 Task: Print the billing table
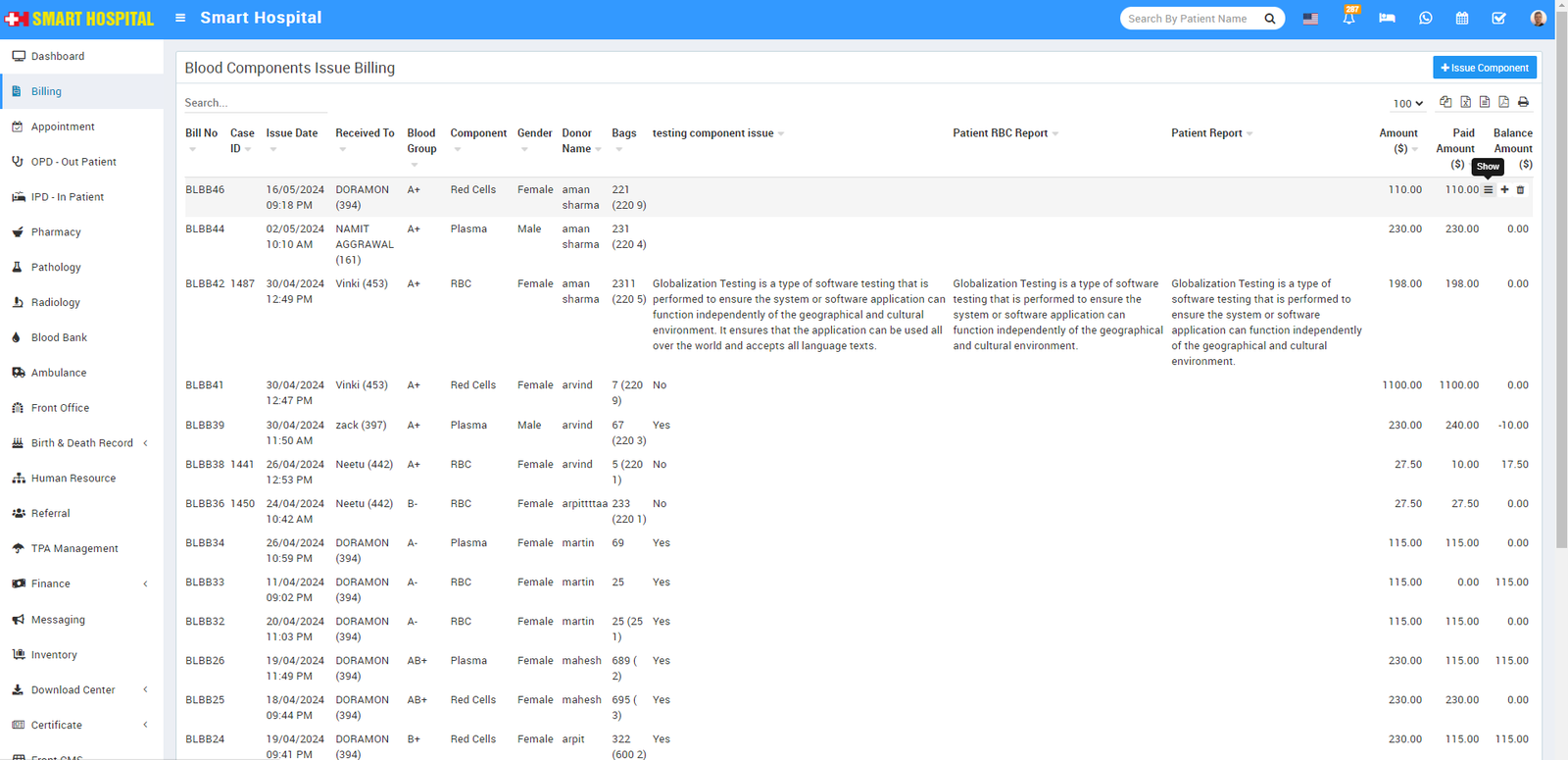coord(1523,102)
